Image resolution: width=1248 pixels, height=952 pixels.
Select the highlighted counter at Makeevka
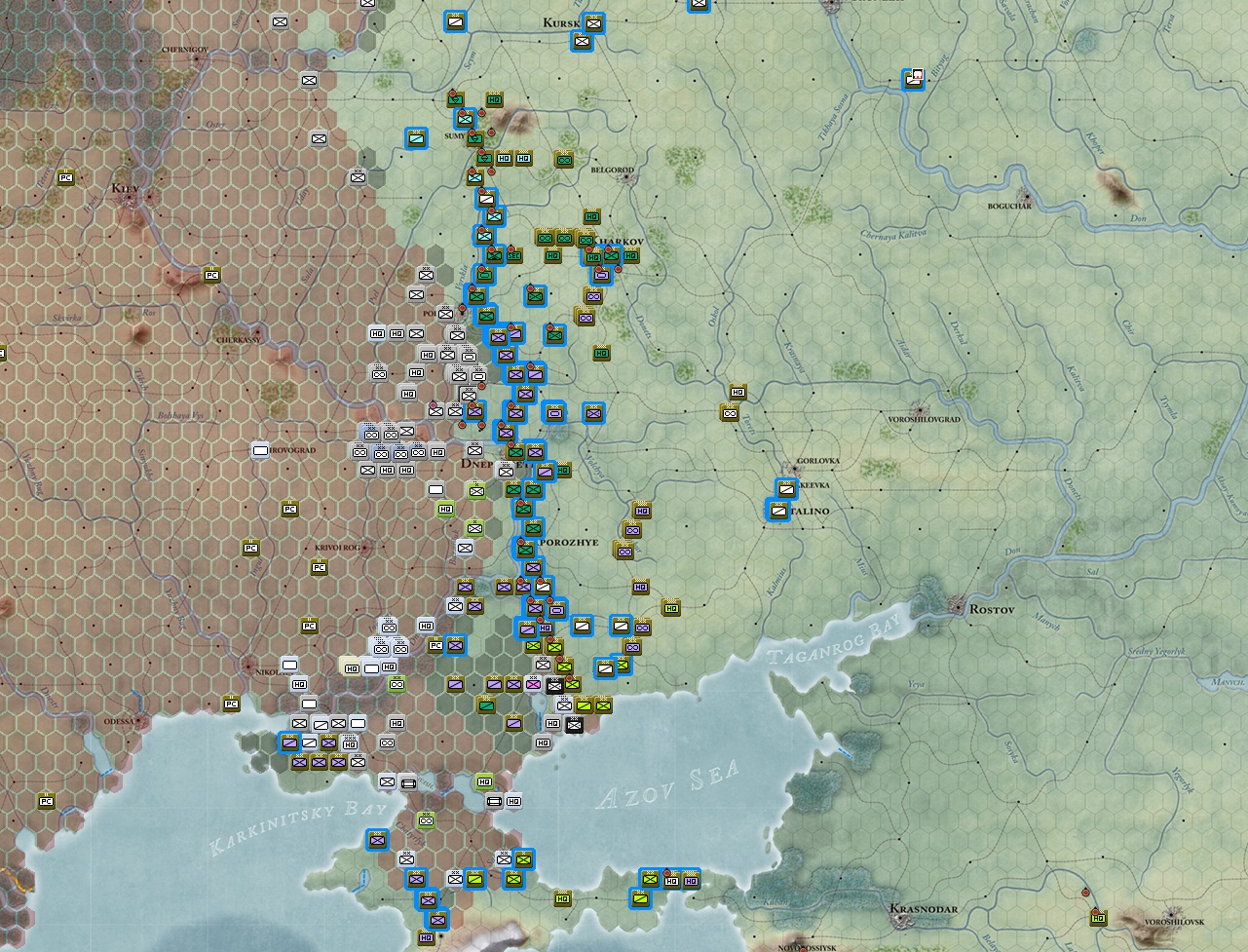coord(786,488)
